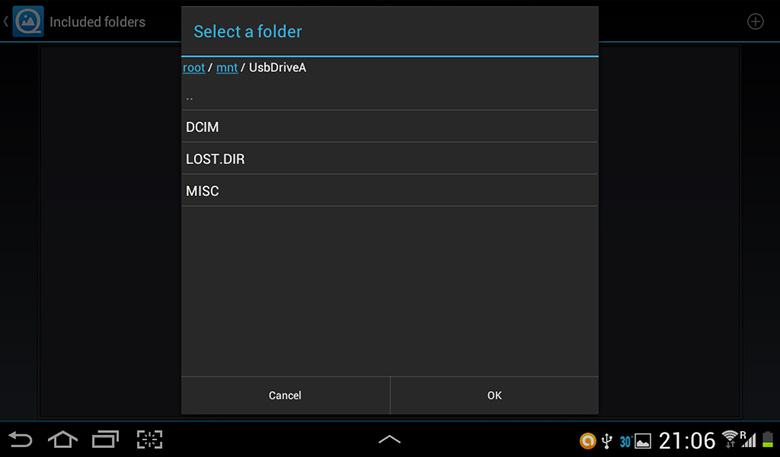Tap the 21:06 clock display
The width and height of the screenshot is (780, 457).
pyautogui.click(x=687, y=441)
